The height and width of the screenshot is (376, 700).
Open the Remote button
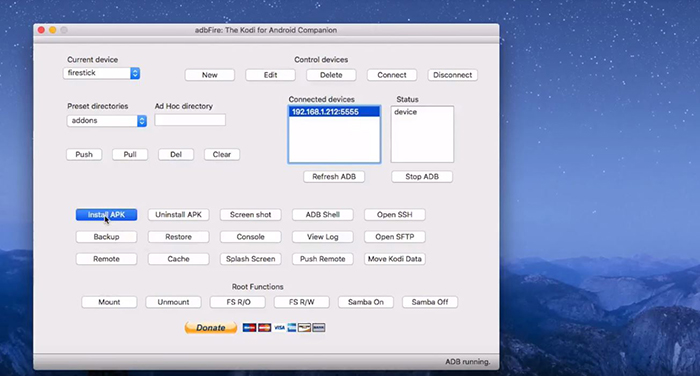click(x=106, y=259)
